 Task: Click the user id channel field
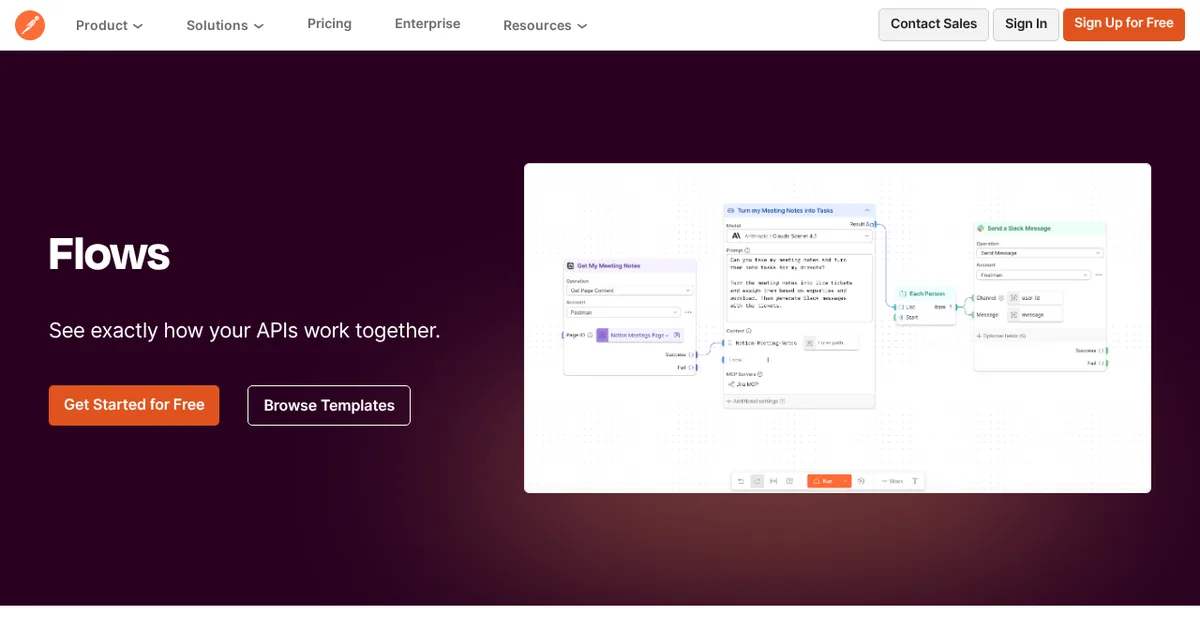[x=1035, y=298]
